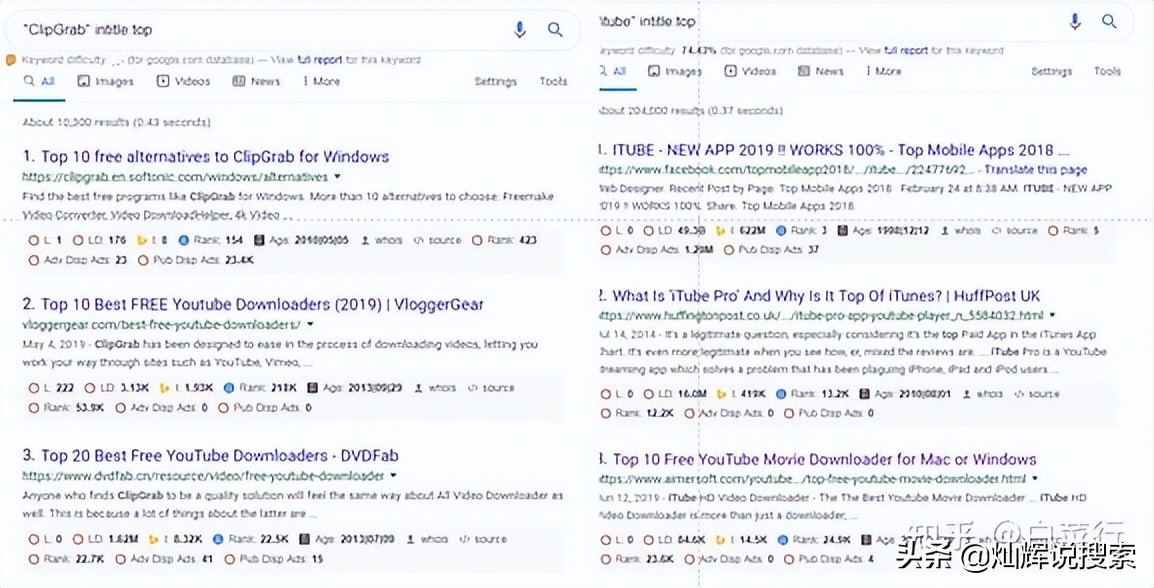Screen dimensions: 1154x588
Task: Click the microphone icon in the search bar
Action: click(x=519, y=29)
